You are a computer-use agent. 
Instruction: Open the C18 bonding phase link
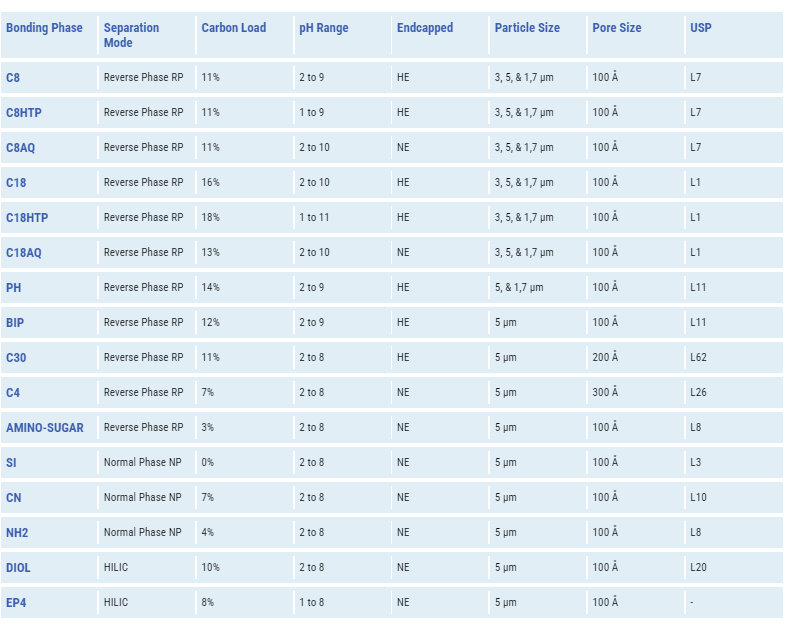click(x=16, y=183)
